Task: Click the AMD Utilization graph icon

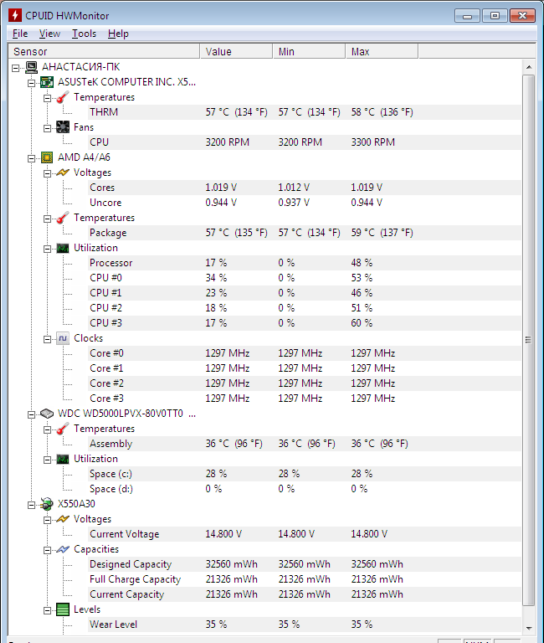Action: (63, 248)
